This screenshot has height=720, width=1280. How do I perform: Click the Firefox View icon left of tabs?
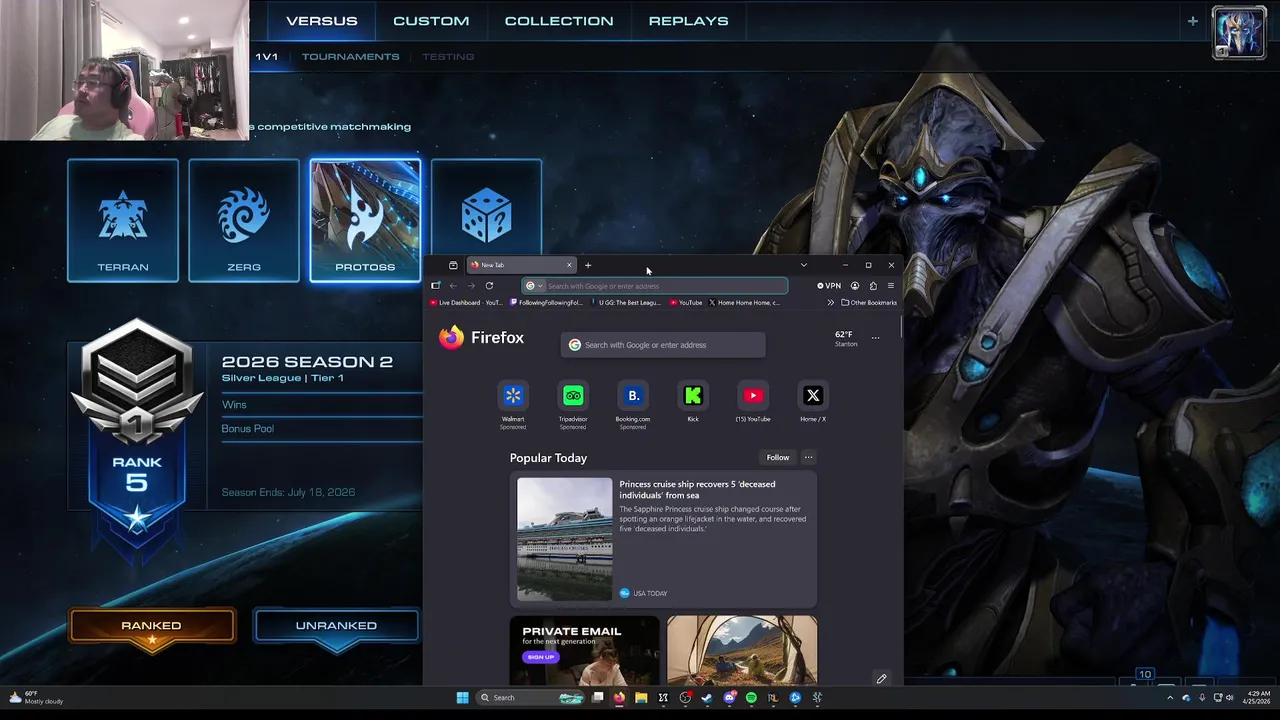click(453, 265)
